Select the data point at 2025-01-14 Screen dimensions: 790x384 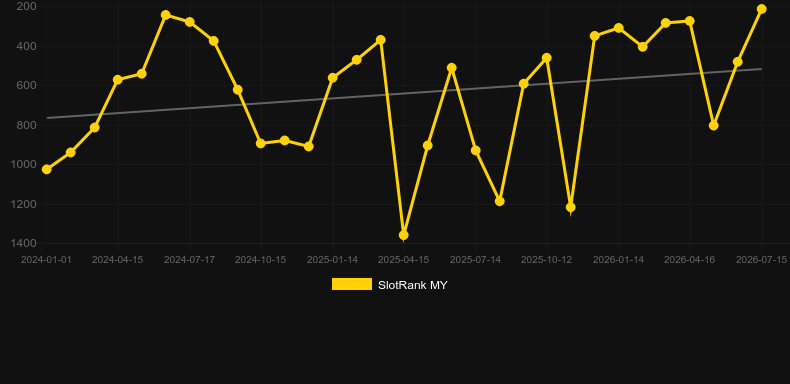coord(333,78)
